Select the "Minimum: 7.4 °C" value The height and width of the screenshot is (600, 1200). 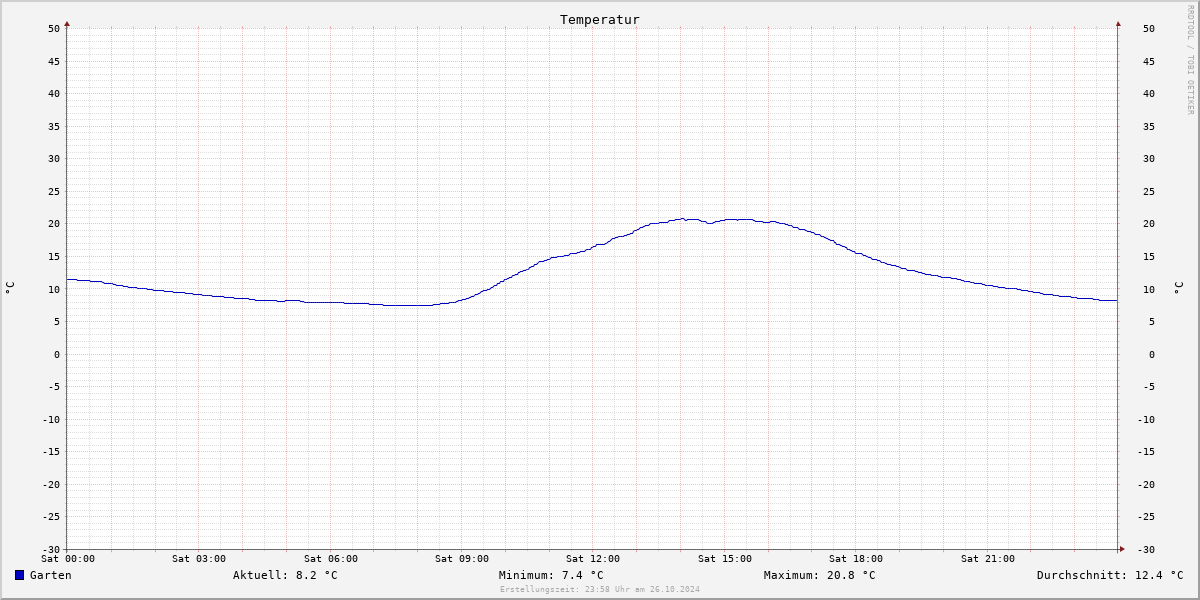(x=551, y=575)
